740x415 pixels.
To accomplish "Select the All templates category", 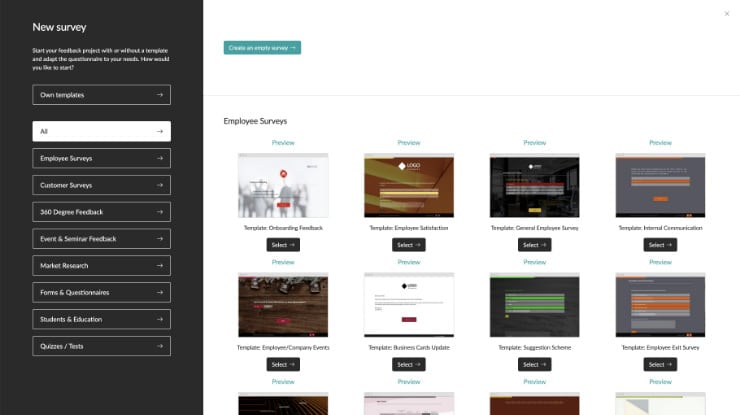I will (x=101, y=131).
